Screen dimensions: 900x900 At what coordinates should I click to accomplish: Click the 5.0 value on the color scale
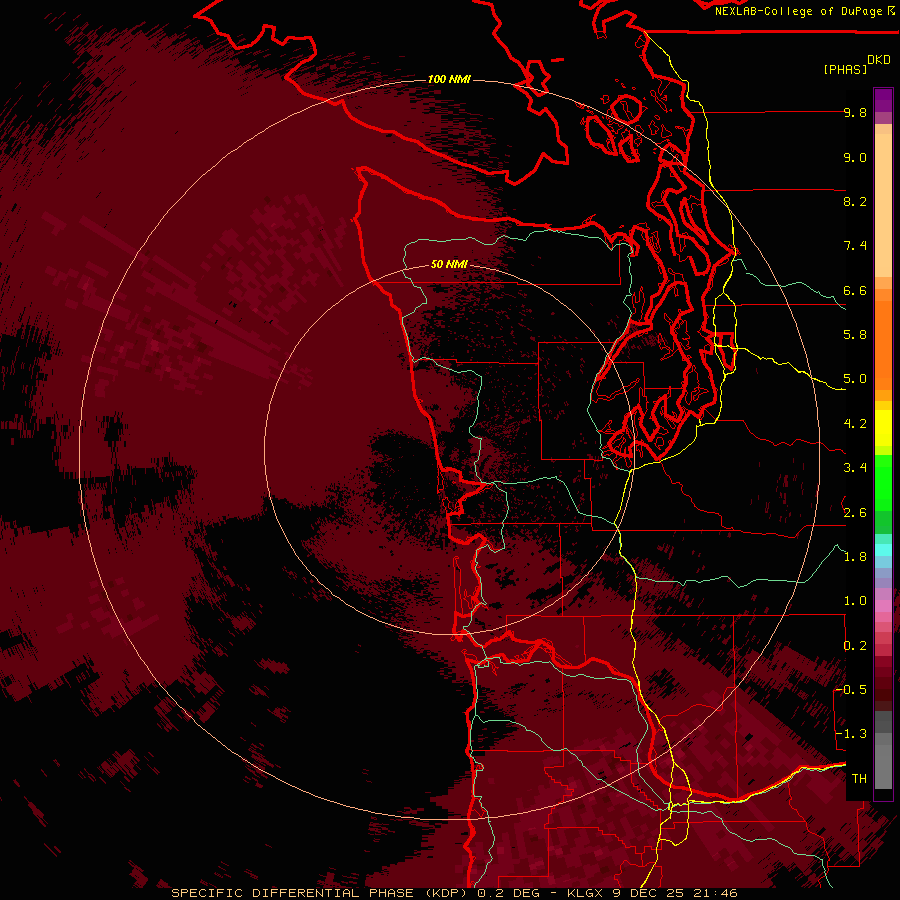[855, 379]
